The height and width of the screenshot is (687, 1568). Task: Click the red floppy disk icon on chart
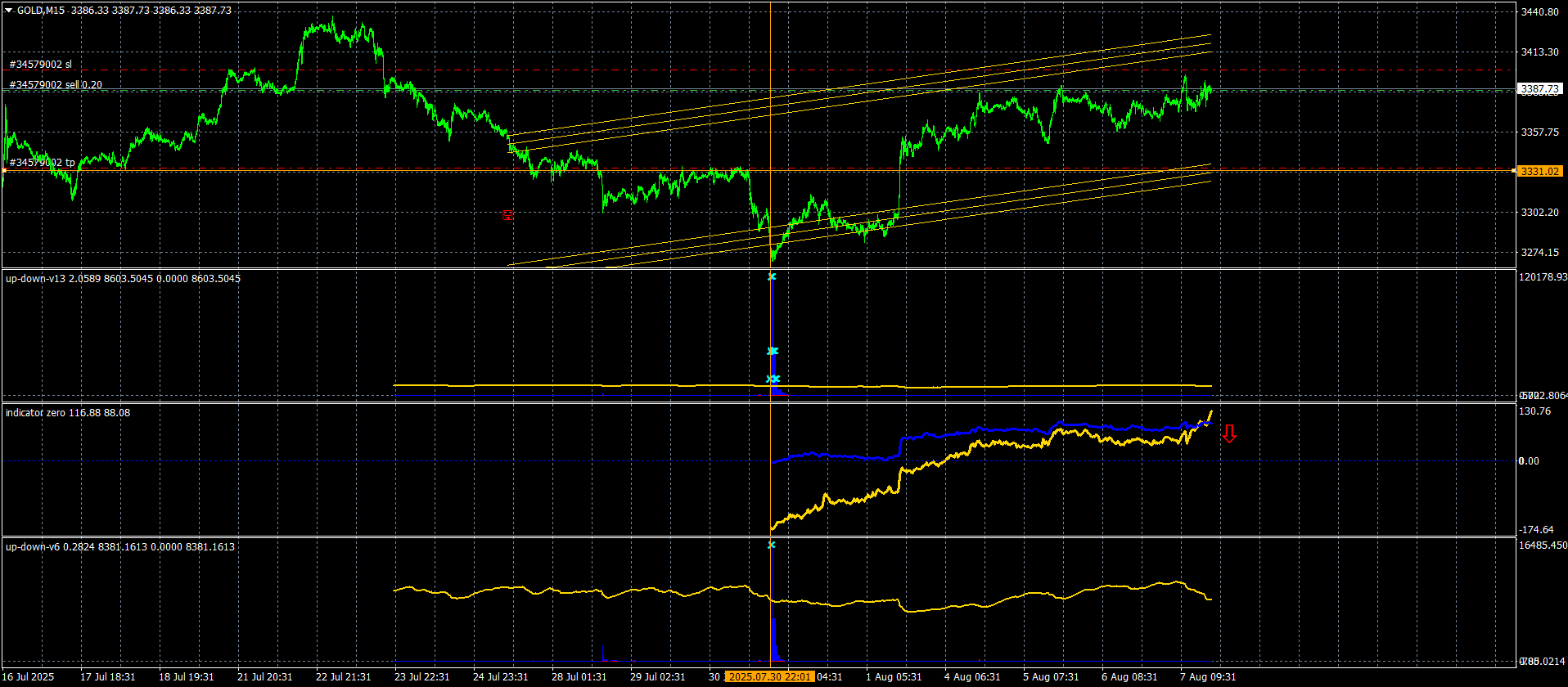click(507, 216)
